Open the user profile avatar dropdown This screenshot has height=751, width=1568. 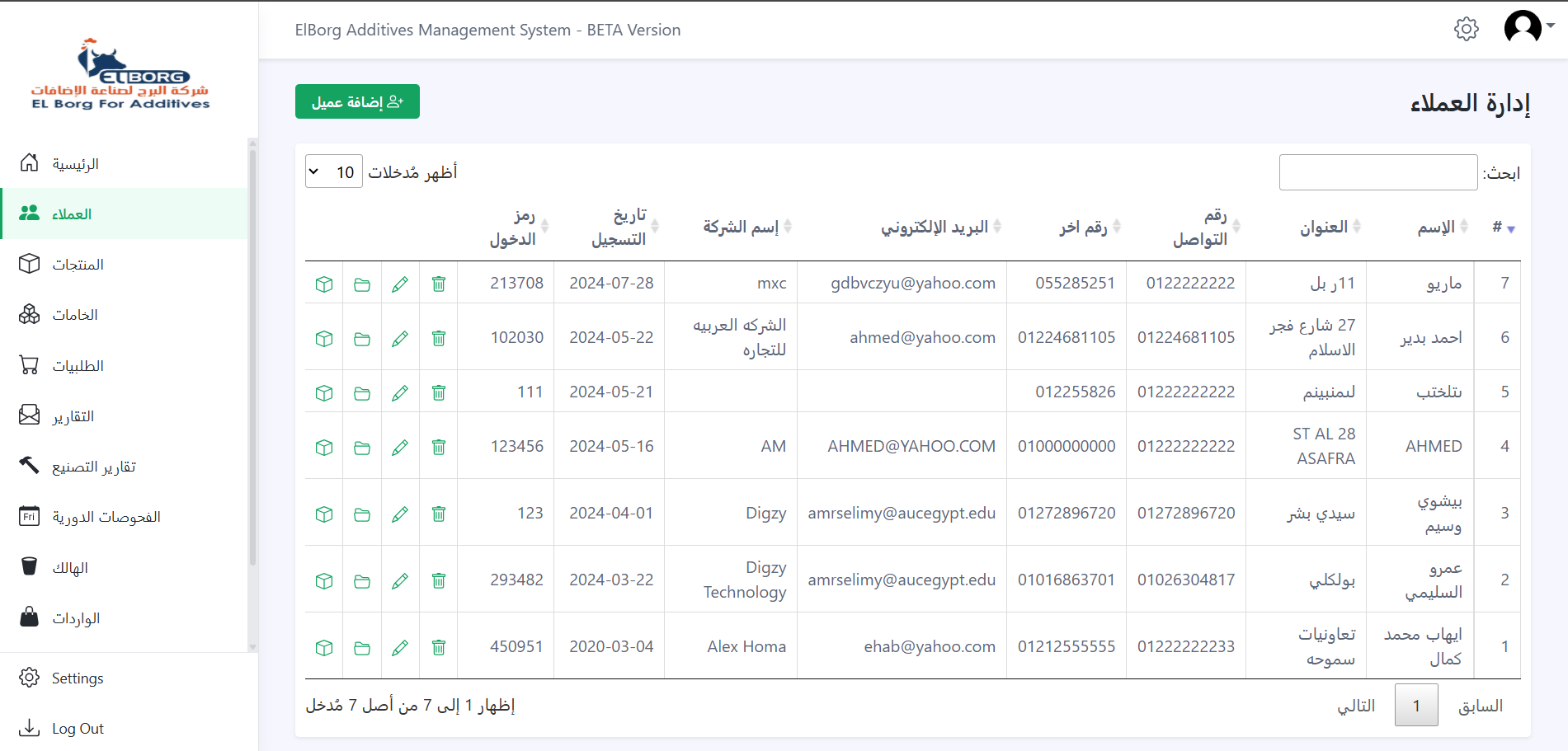point(1528,27)
